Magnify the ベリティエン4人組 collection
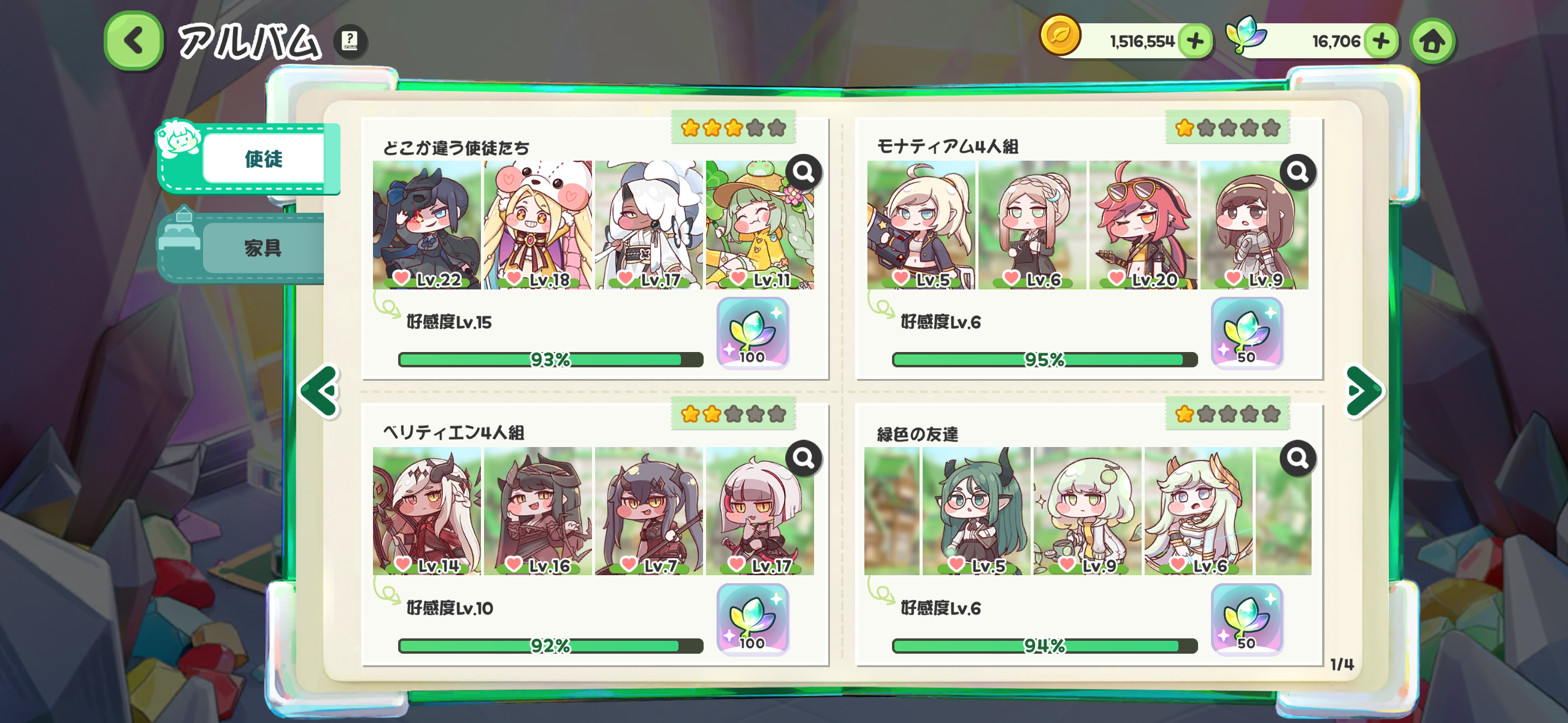This screenshot has width=1568, height=723. (804, 457)
